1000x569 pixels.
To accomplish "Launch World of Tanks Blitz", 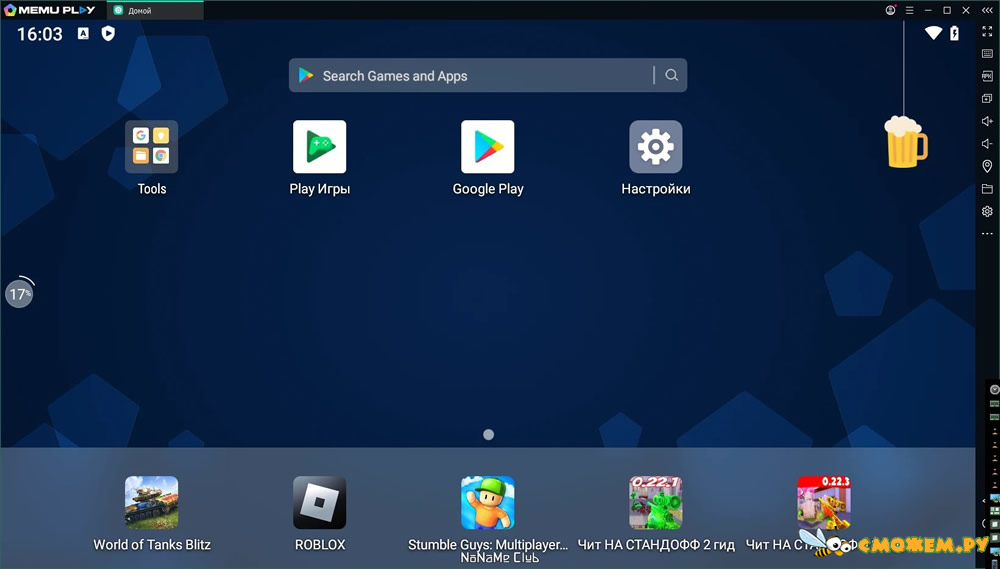I will pyautogui.click(x=151, y=503).
